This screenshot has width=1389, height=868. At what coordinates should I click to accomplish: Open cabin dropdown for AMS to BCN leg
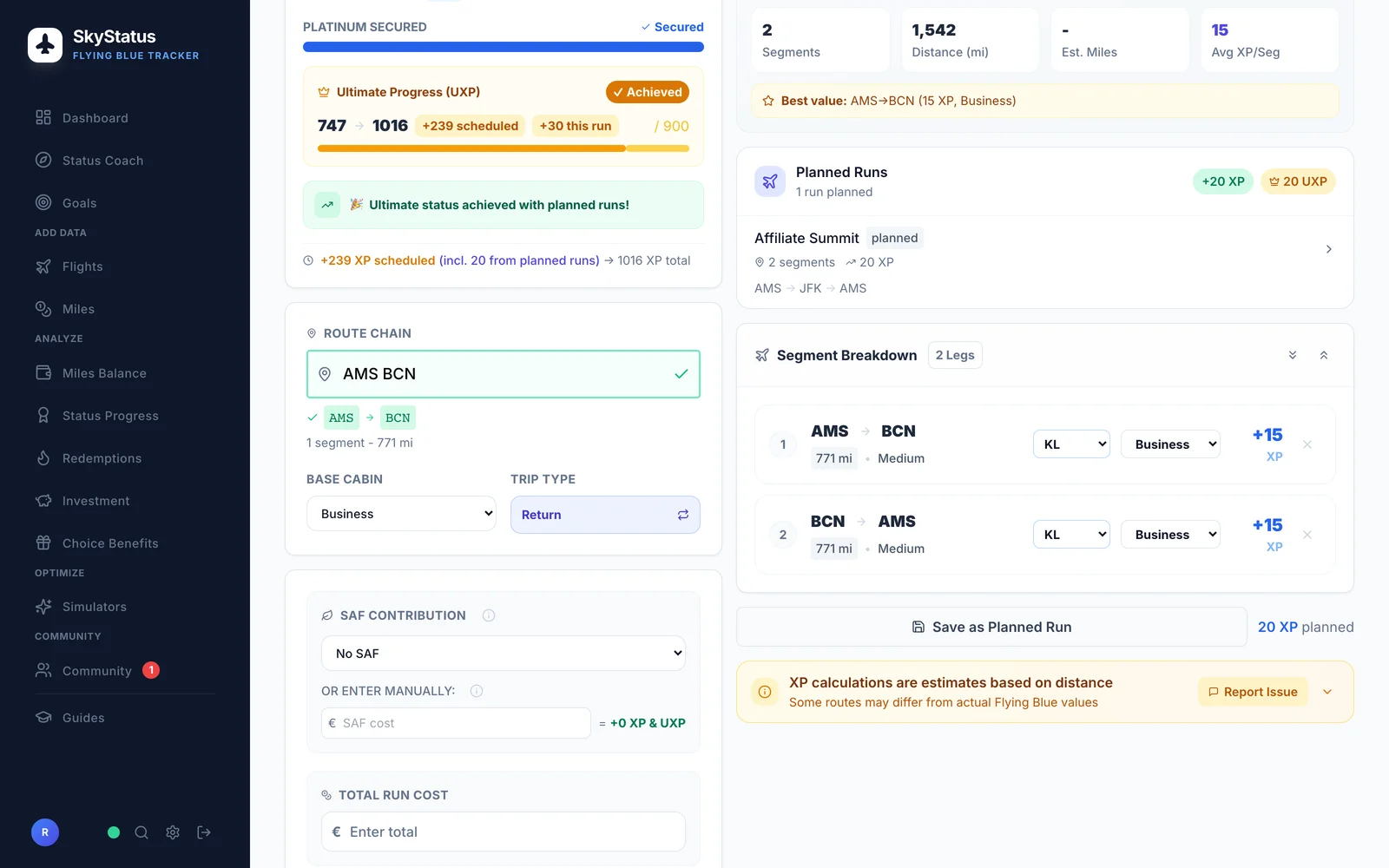click(x=1171, y=444)
